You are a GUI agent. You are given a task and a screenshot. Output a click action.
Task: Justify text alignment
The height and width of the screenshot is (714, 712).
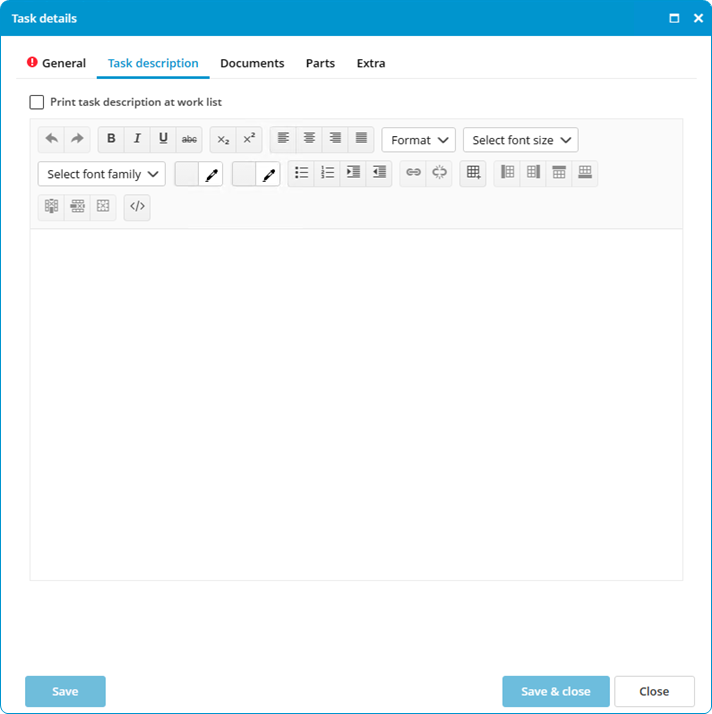click(x=361, y=139)
